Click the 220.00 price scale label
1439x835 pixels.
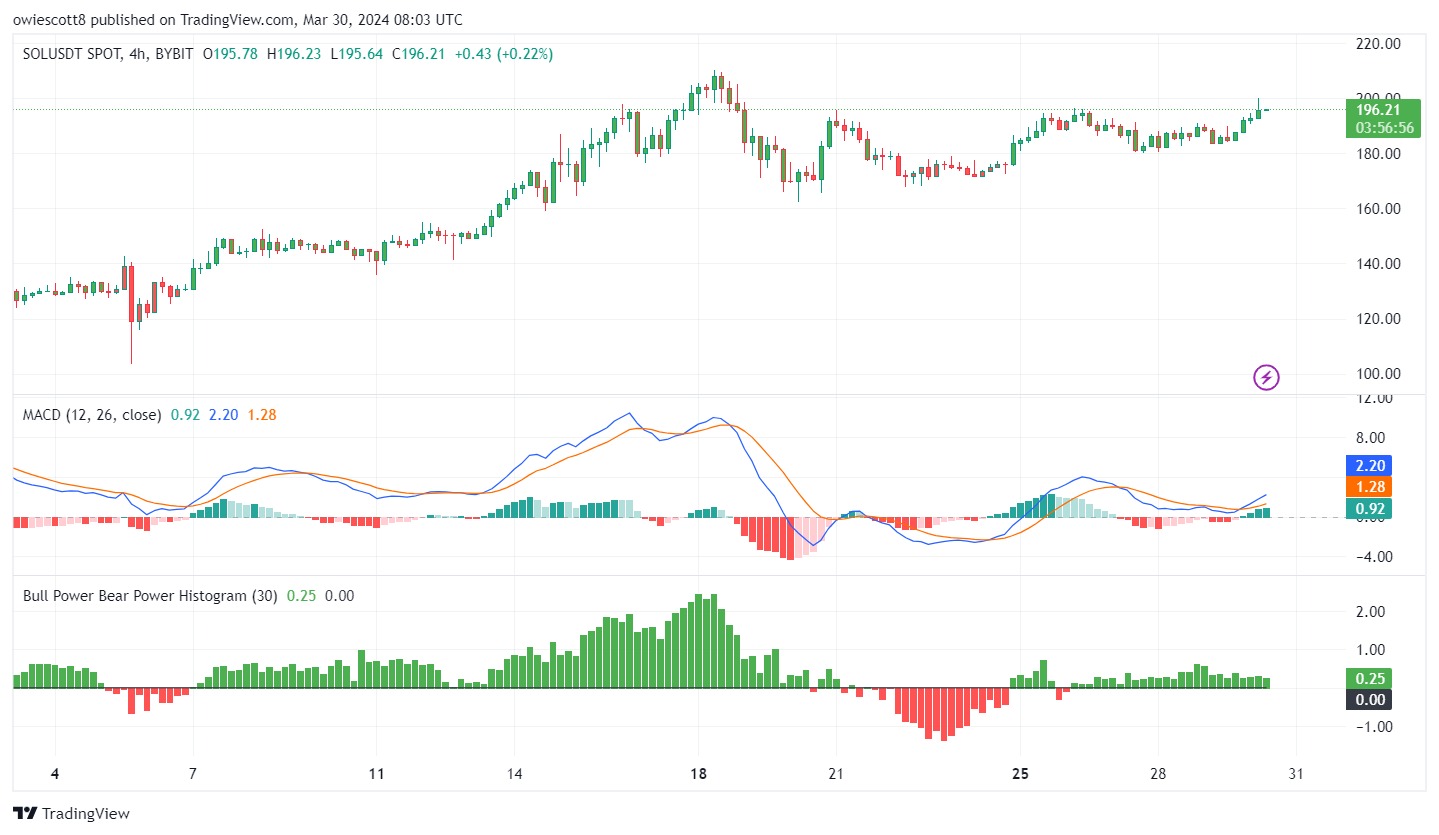pos(1378,44)
